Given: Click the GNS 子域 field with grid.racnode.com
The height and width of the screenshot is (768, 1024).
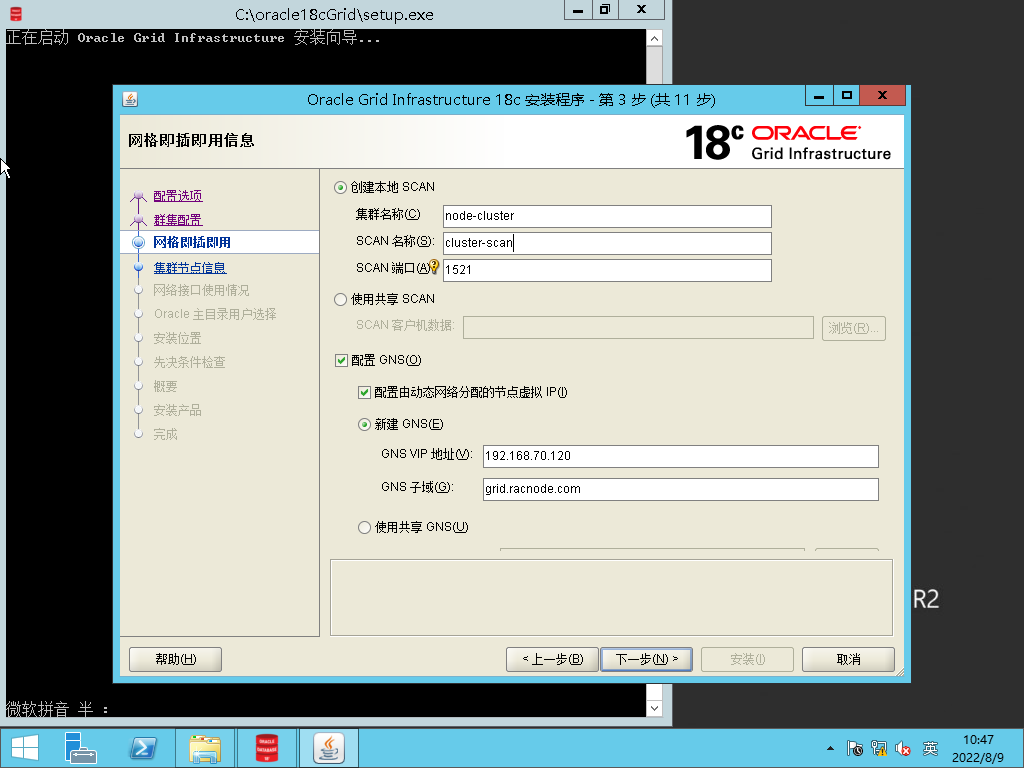Looking at the screenshot, I should click(x=680, y=489).
